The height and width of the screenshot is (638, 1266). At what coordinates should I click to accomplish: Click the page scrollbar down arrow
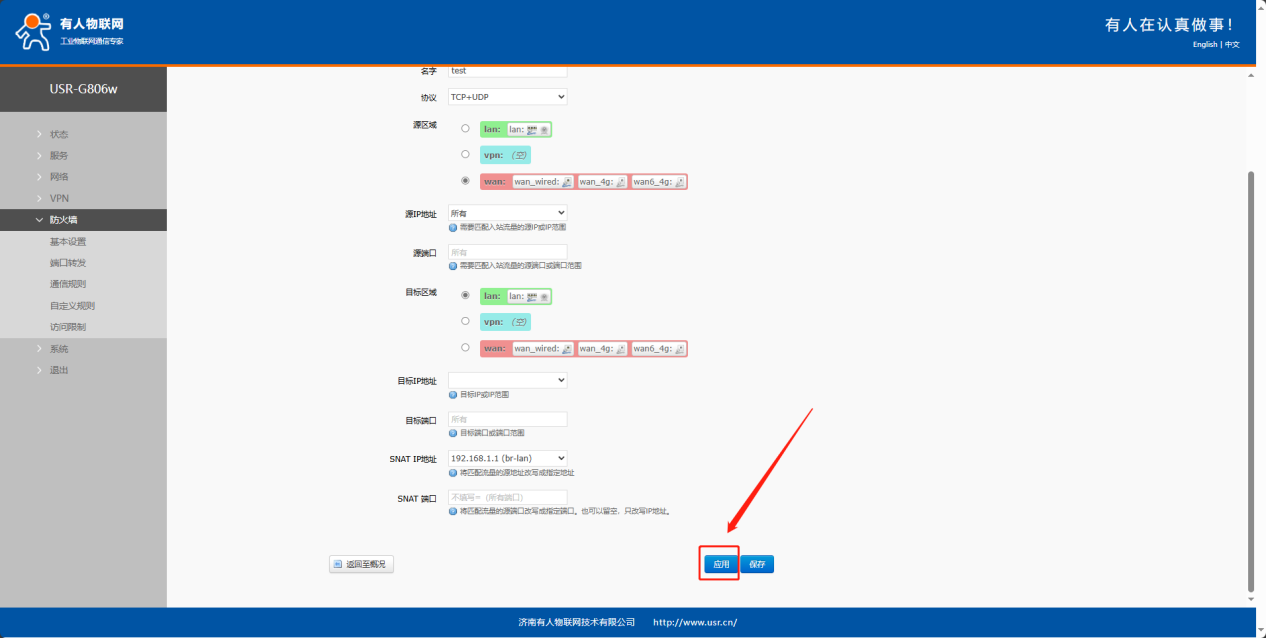pyautogui.click(x=1250, y=599)
